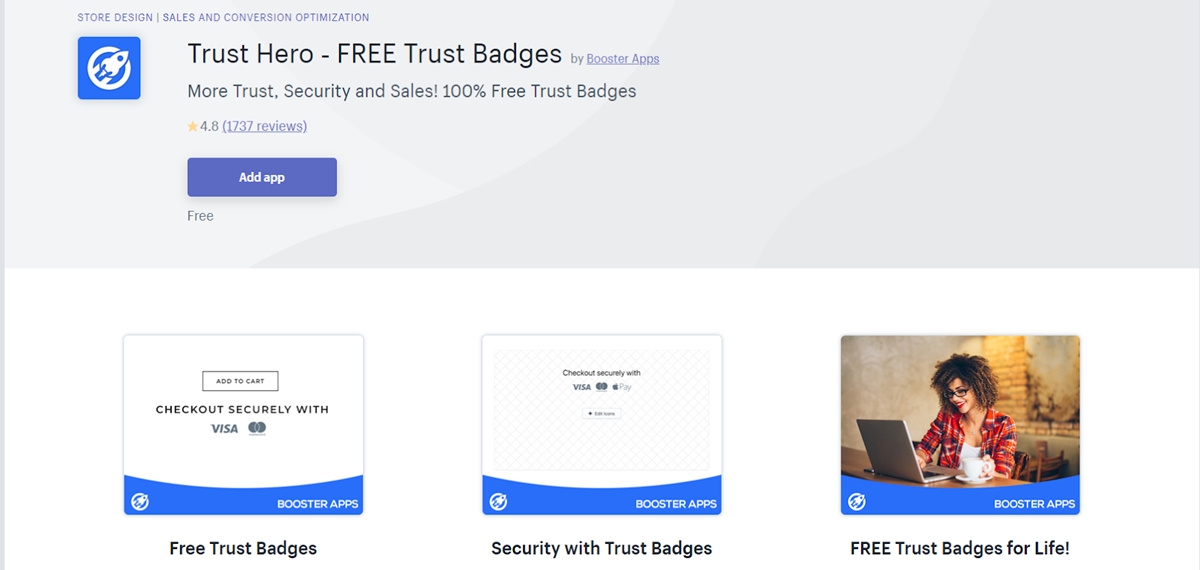Click the VISA logo under Checkout Securely With
1200x570 pixels.
224,428
